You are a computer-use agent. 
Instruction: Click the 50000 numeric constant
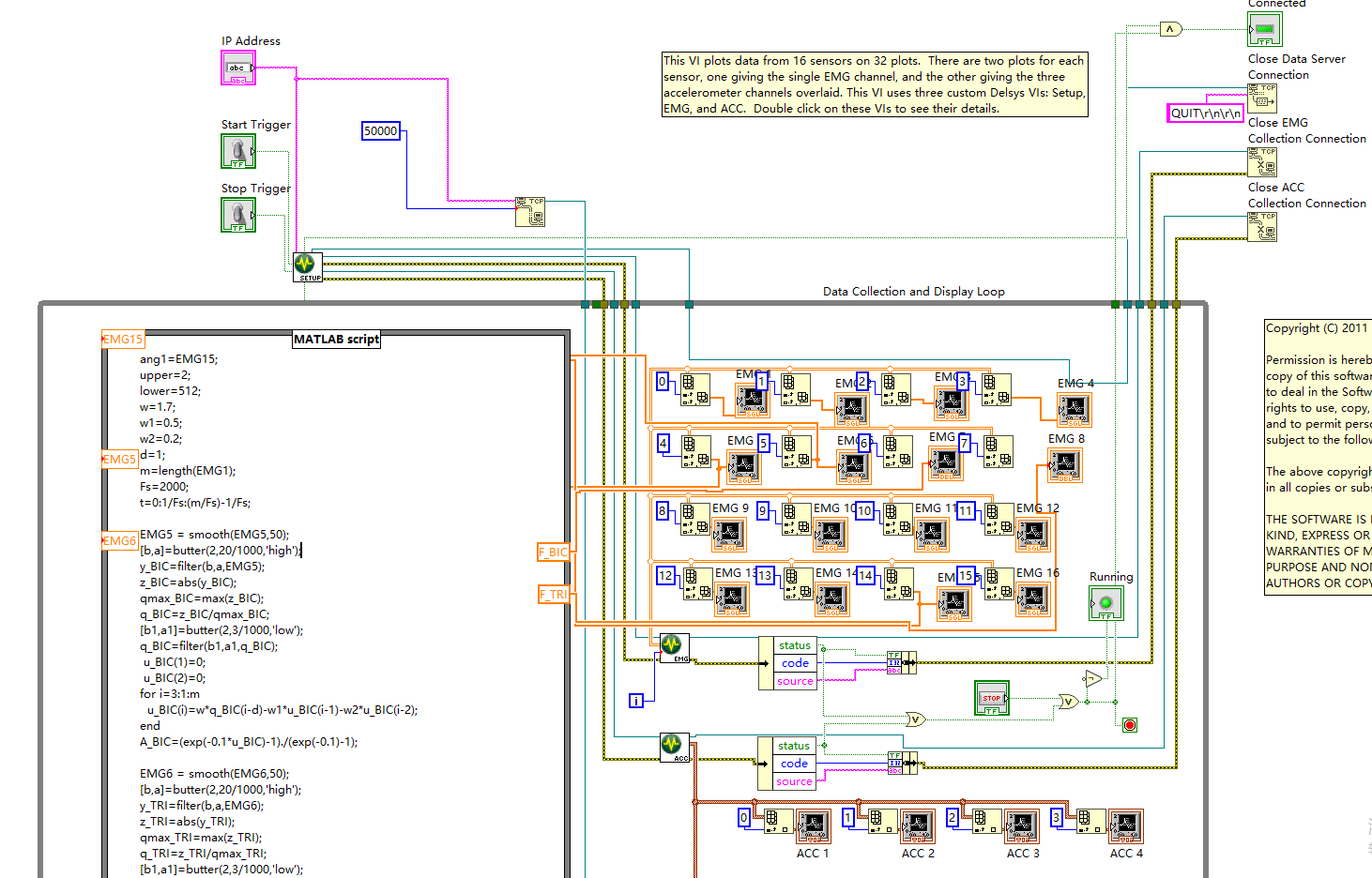pos(380,131)
